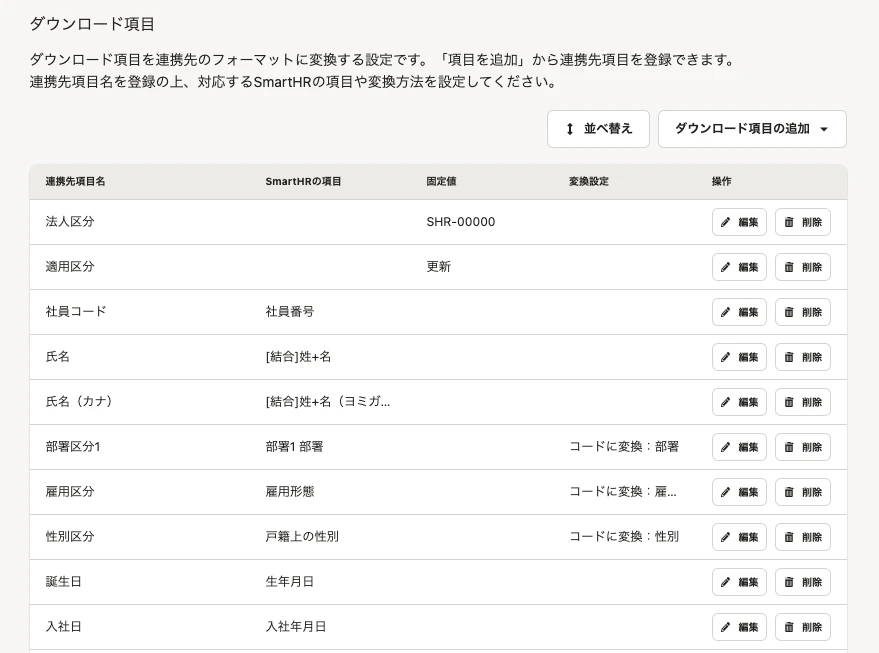
Task: Click the sort arrows icon on 並べ替え
Action: 570,129
